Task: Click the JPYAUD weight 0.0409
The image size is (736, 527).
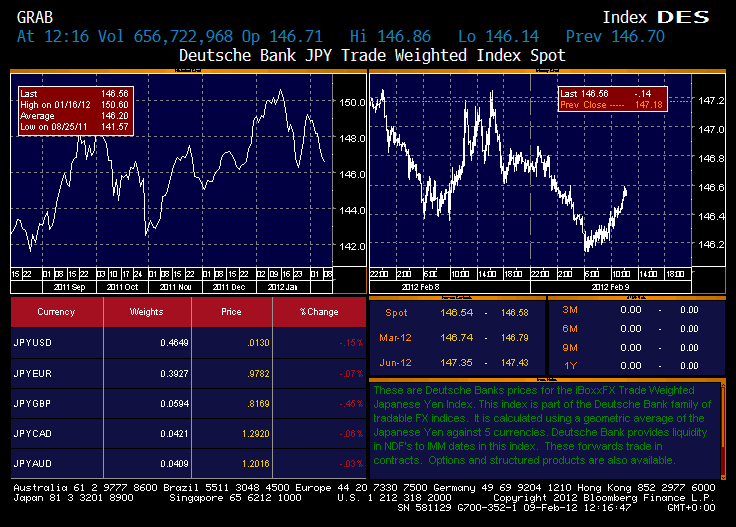Action: click(x=174, y=464)
